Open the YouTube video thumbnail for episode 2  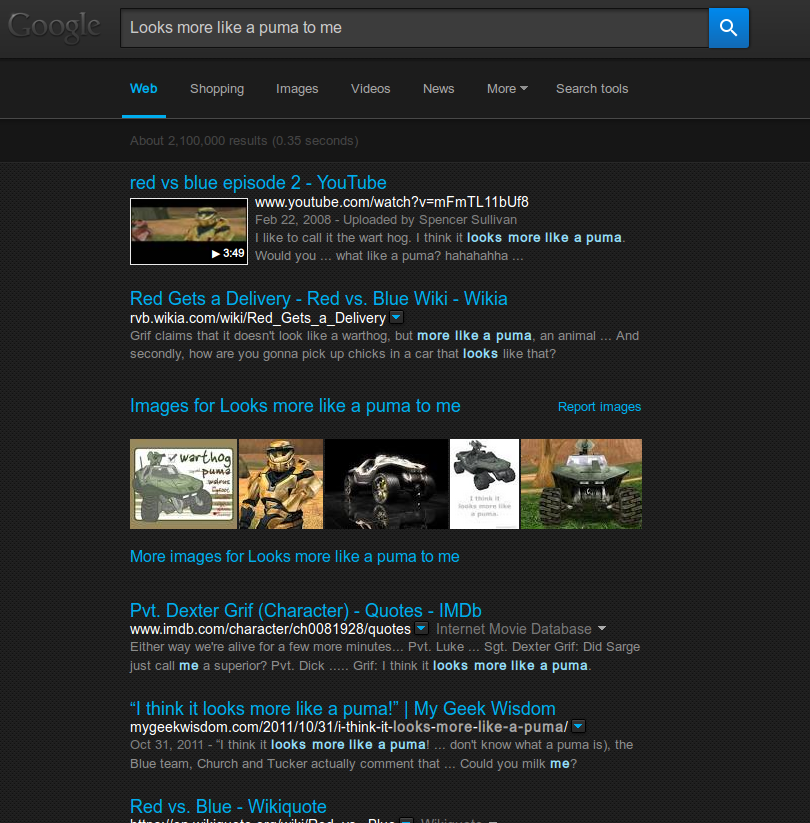pos(189,231)
